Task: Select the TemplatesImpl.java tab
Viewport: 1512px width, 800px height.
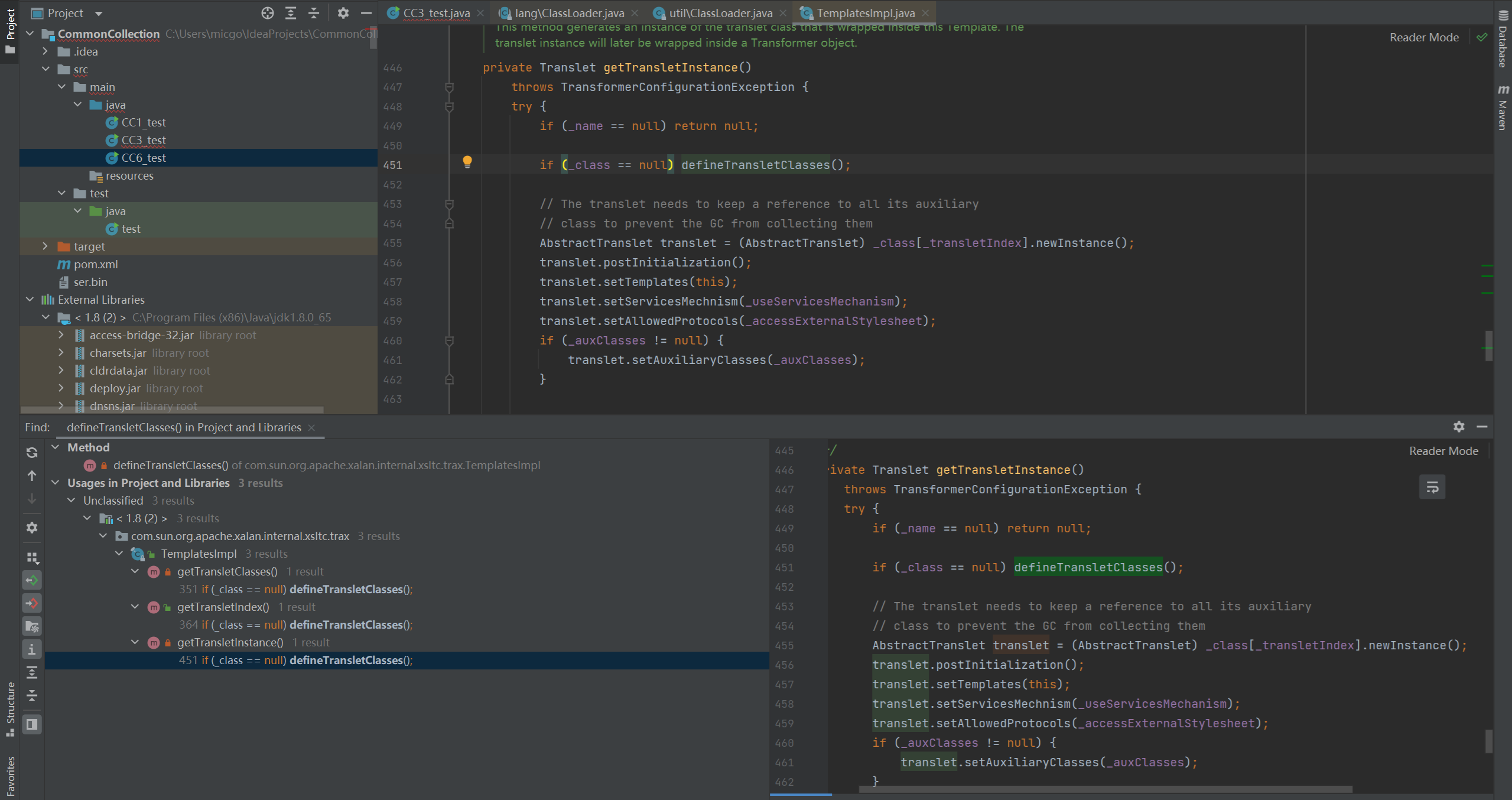Action: click(865, 13)
